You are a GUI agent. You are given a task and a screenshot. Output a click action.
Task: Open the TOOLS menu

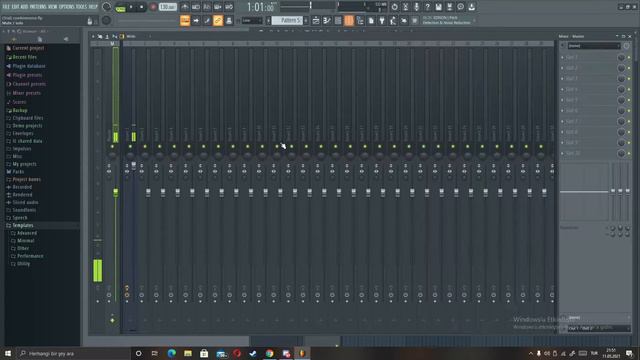coord(81,7)
